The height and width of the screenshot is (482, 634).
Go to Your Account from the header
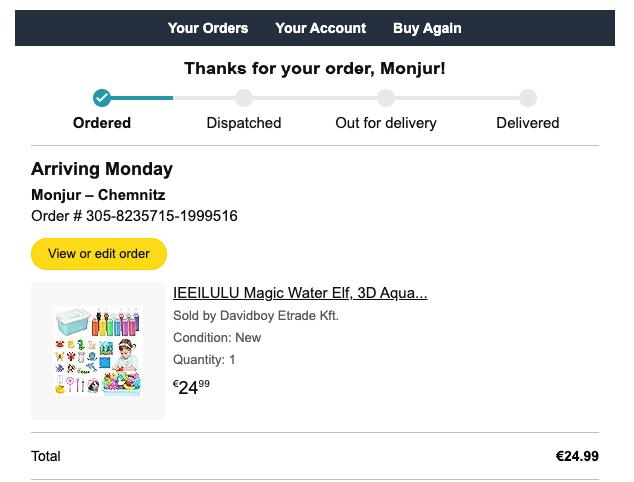321,28
